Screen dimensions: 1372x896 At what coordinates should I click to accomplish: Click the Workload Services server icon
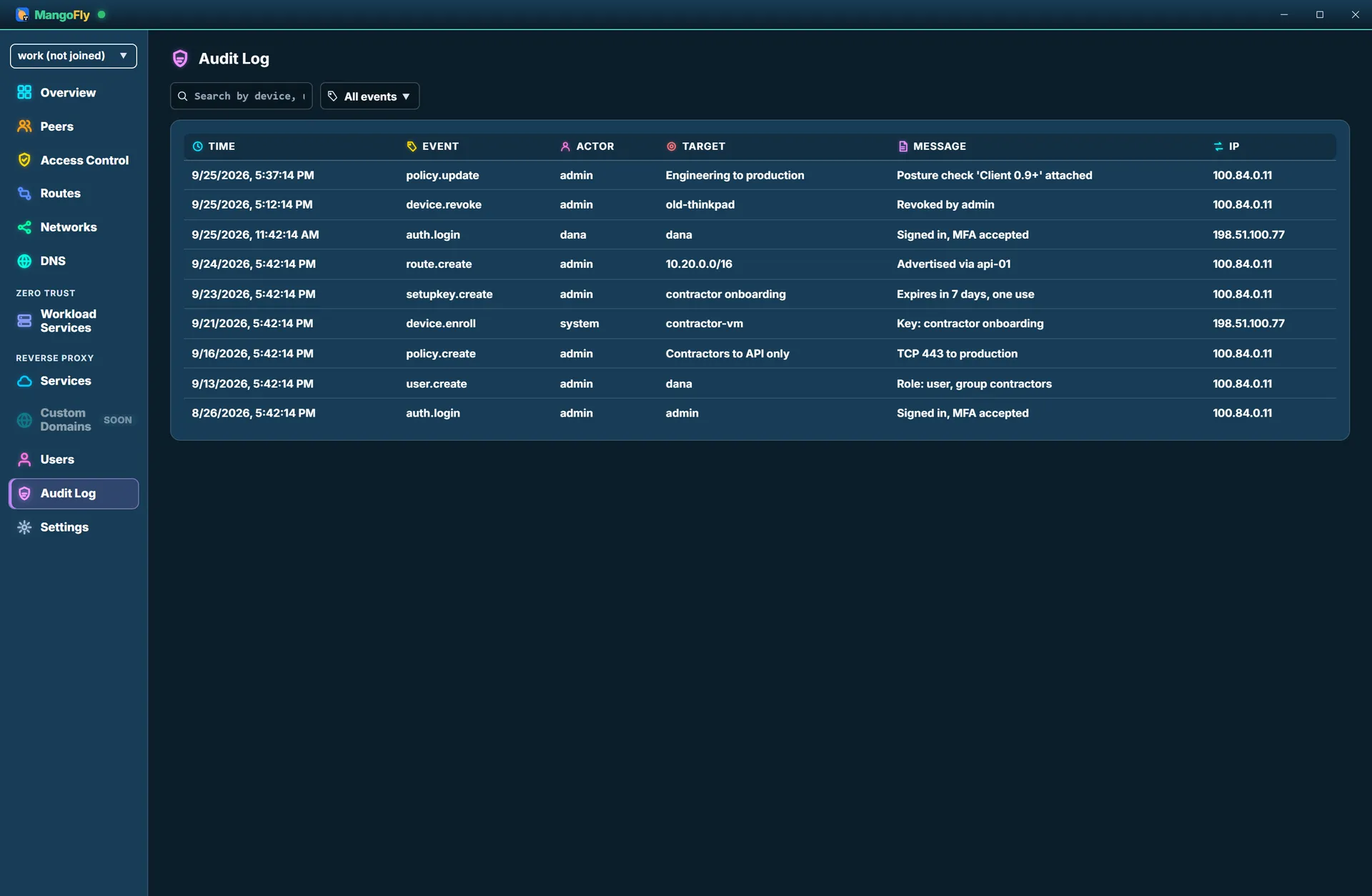pos(24,321)
